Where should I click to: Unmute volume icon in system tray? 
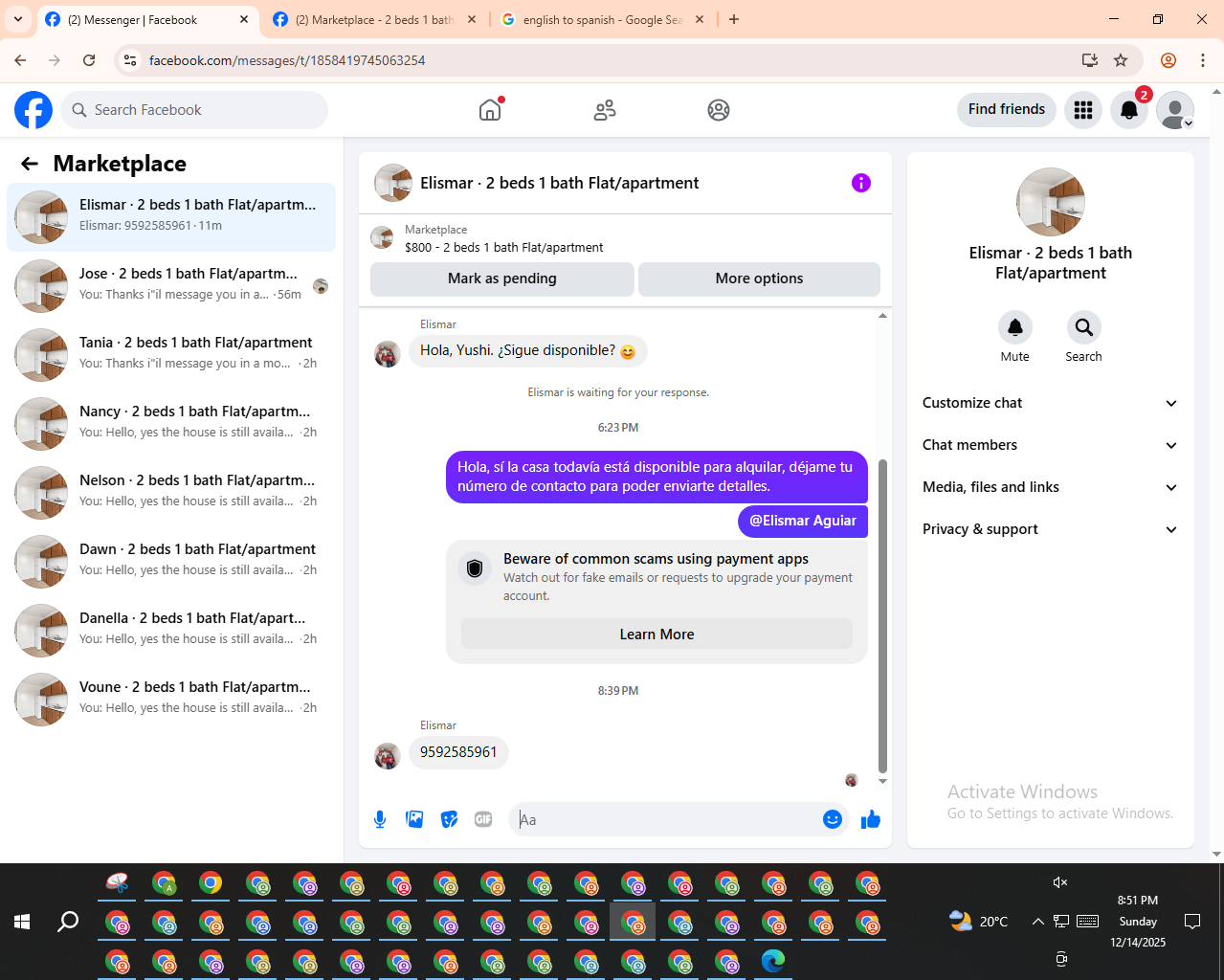[1060, 882]
